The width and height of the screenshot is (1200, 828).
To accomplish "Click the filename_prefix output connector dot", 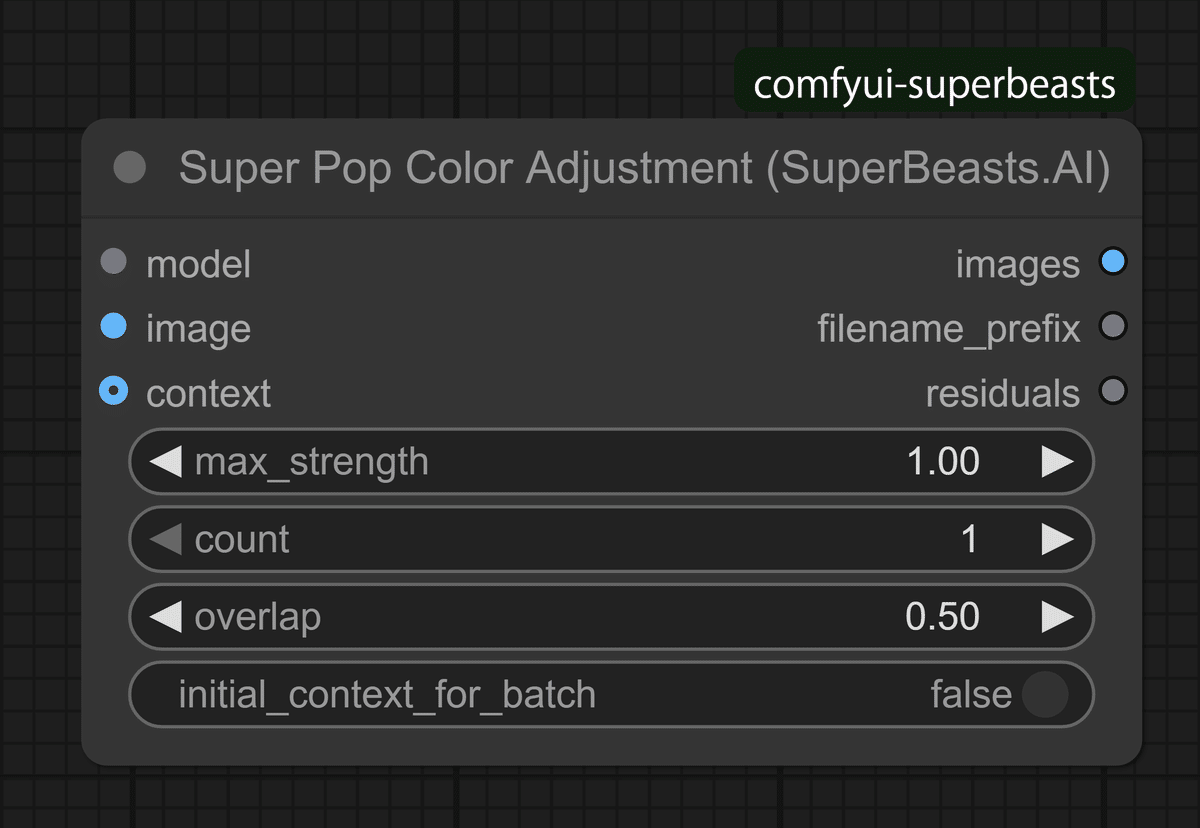I will [1113, 327].
